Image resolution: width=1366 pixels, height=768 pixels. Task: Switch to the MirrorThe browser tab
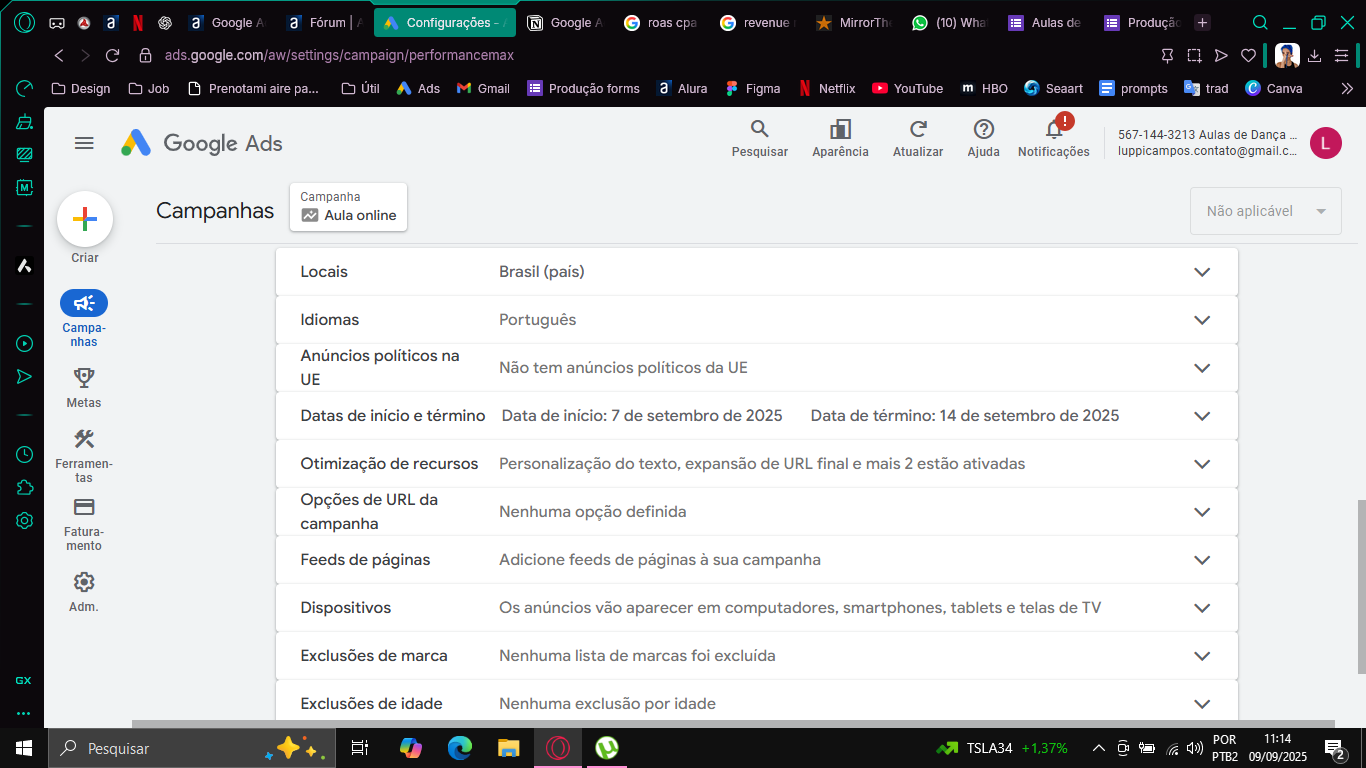(x=853, y=22)
